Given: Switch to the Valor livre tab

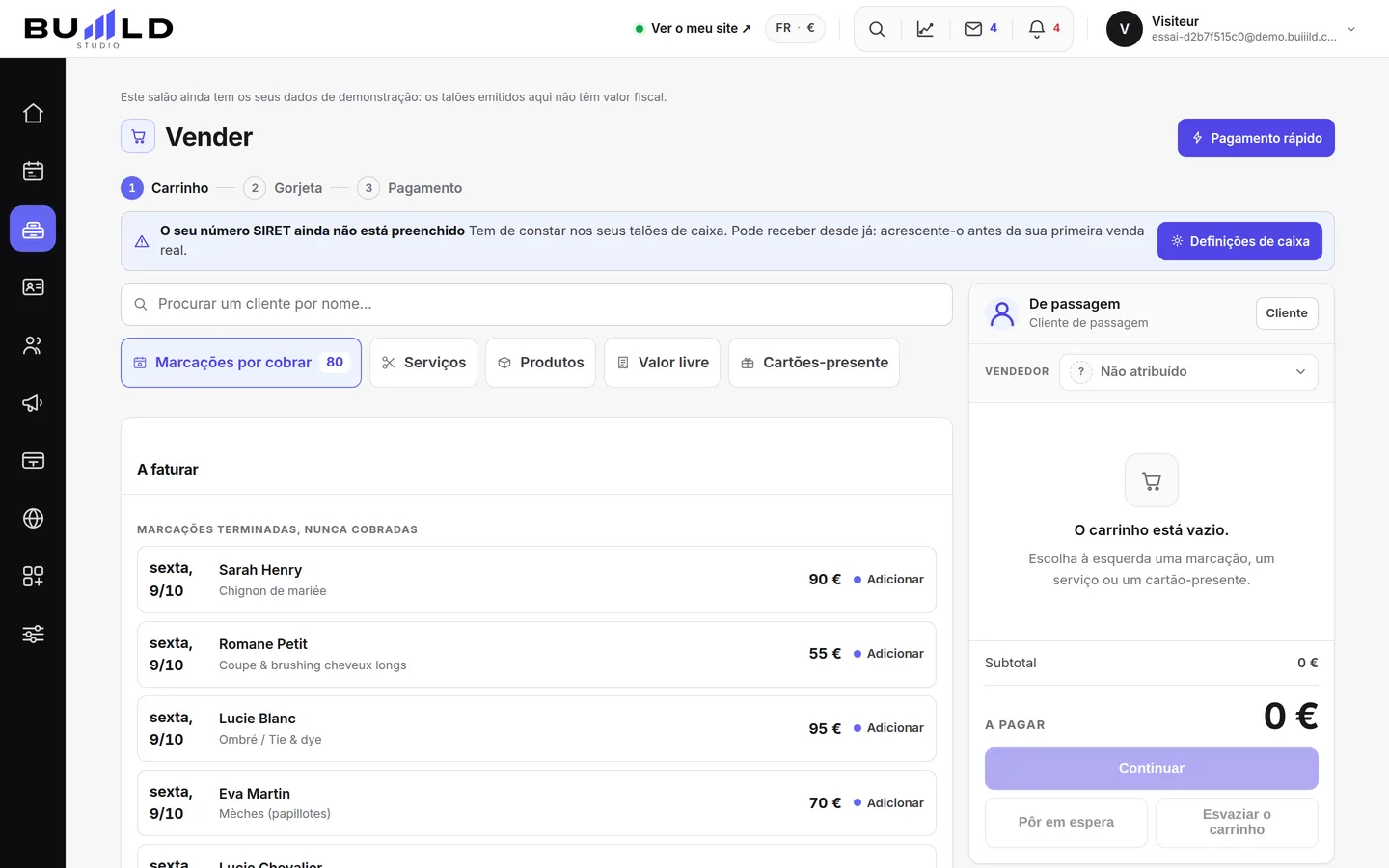Looking at the screenshot, I should tap(662, 363).
